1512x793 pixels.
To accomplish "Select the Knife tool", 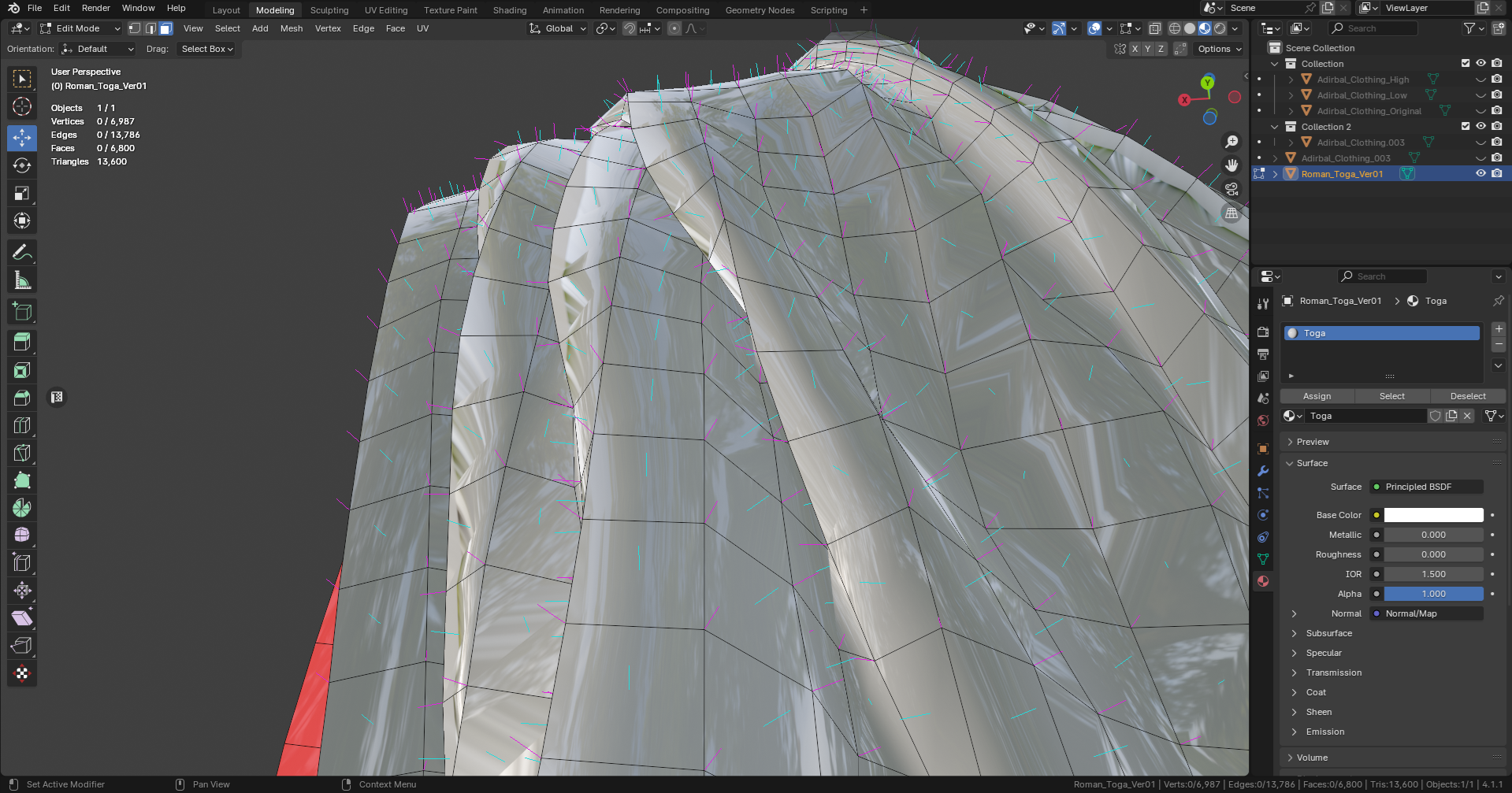I will click(22, 453).
